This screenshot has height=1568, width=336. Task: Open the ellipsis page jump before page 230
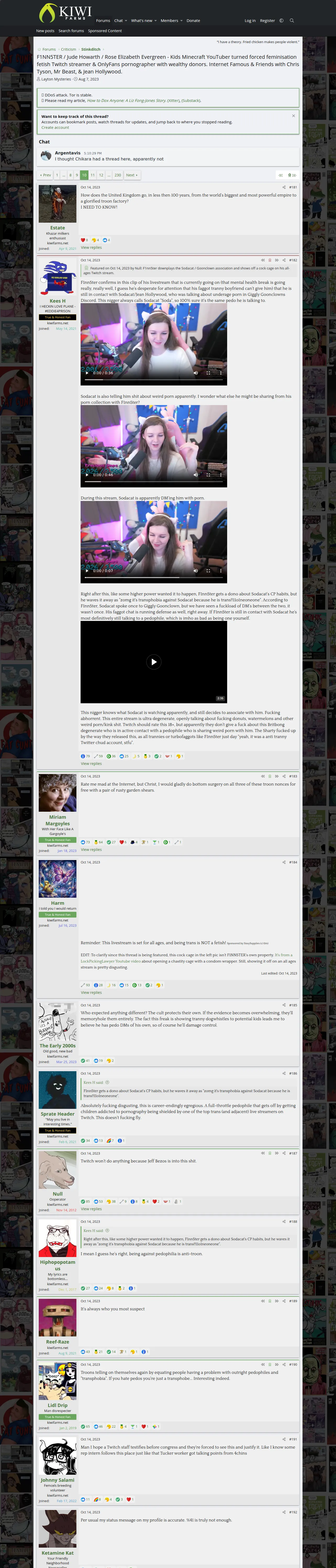click(109, 175)
